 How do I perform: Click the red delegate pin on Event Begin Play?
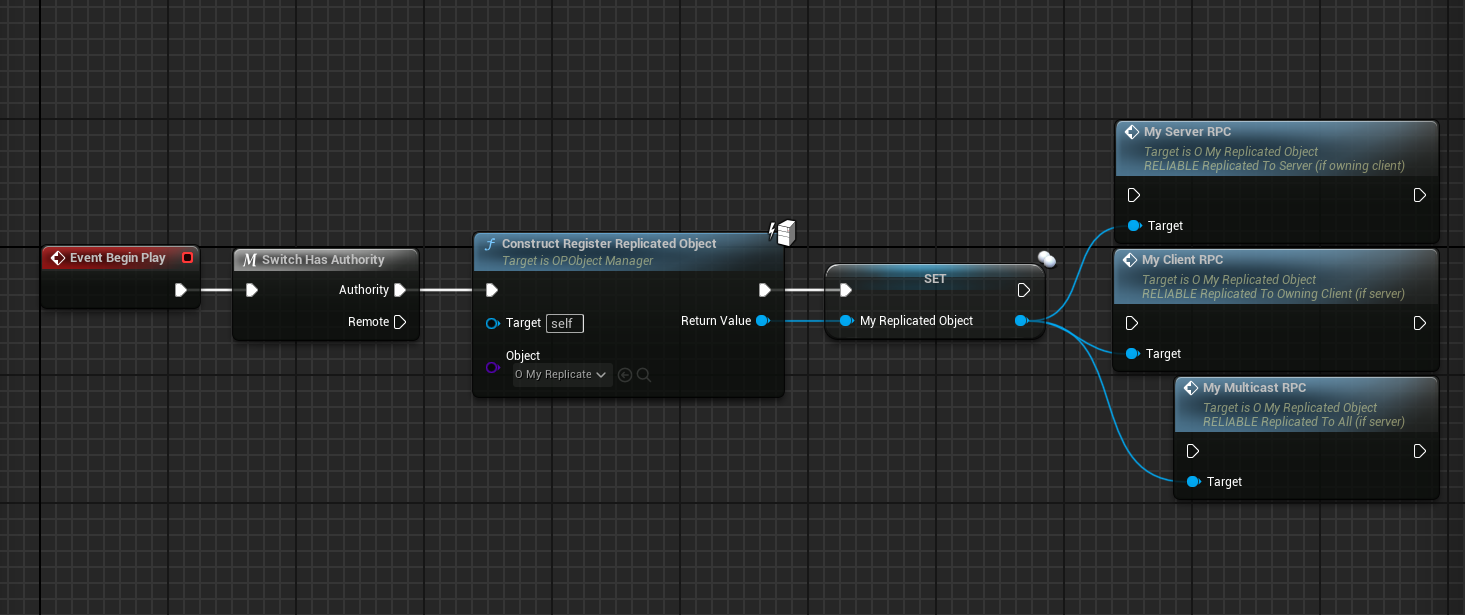tap(187, 258)
